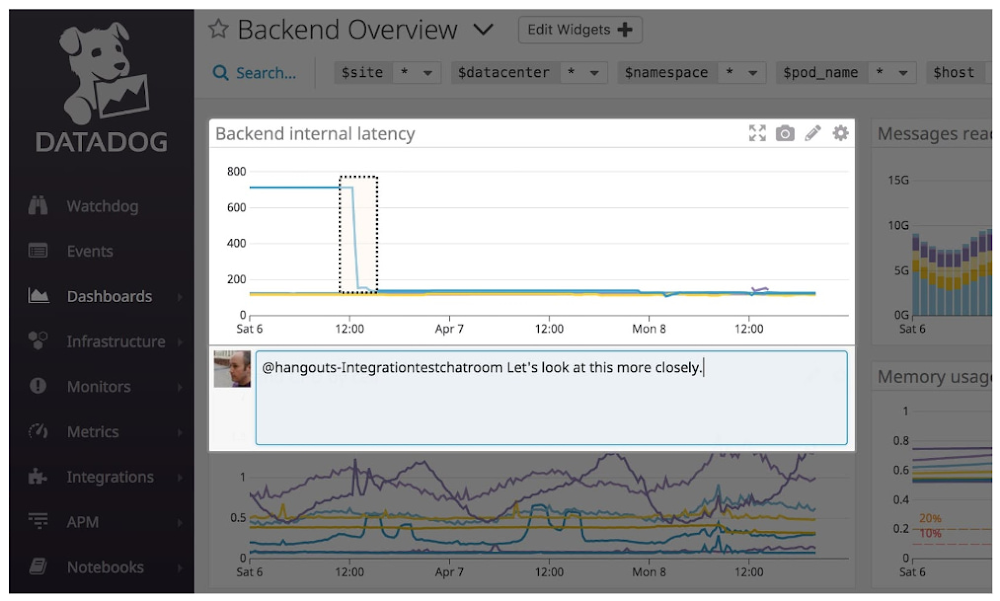The image size is (1000, 601).
Task: Open the Backend Overview title dropdown
Action: pyautogui.click(x=483, y=30)
